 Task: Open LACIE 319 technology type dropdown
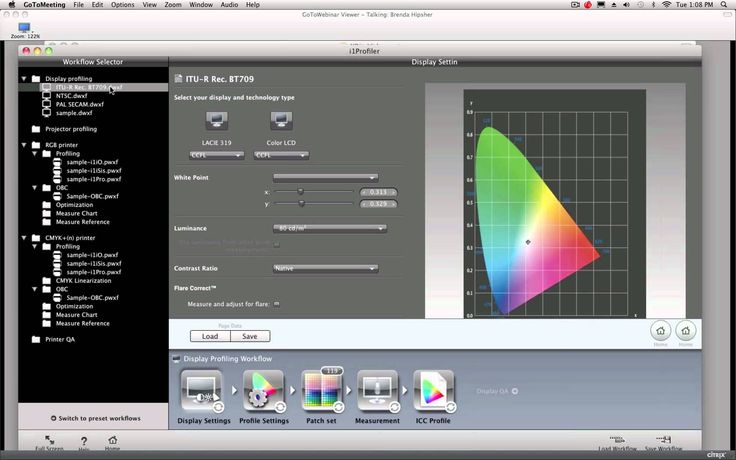point(216,155)
